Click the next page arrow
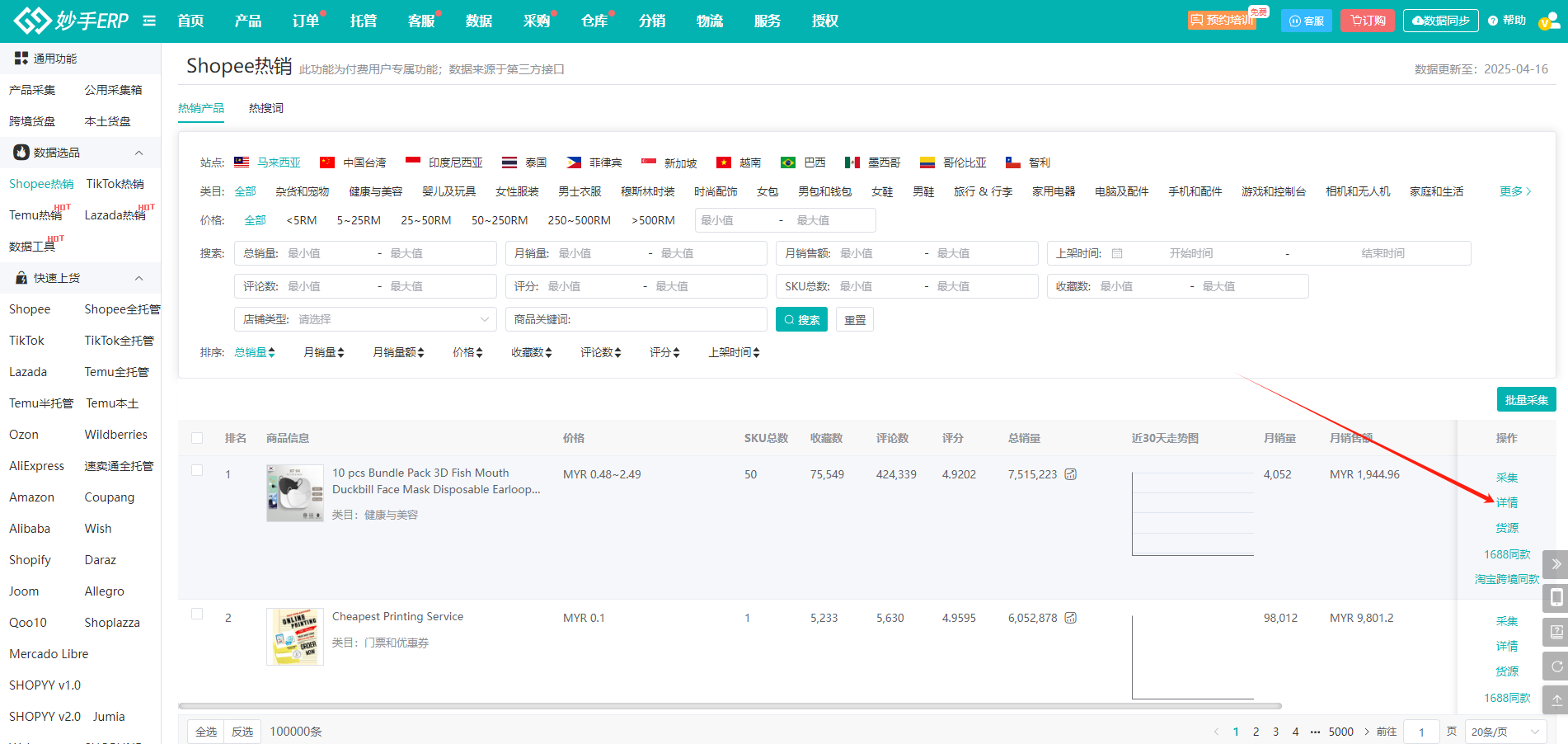This screenshot has width=1568, height=744. (1367, 732)
